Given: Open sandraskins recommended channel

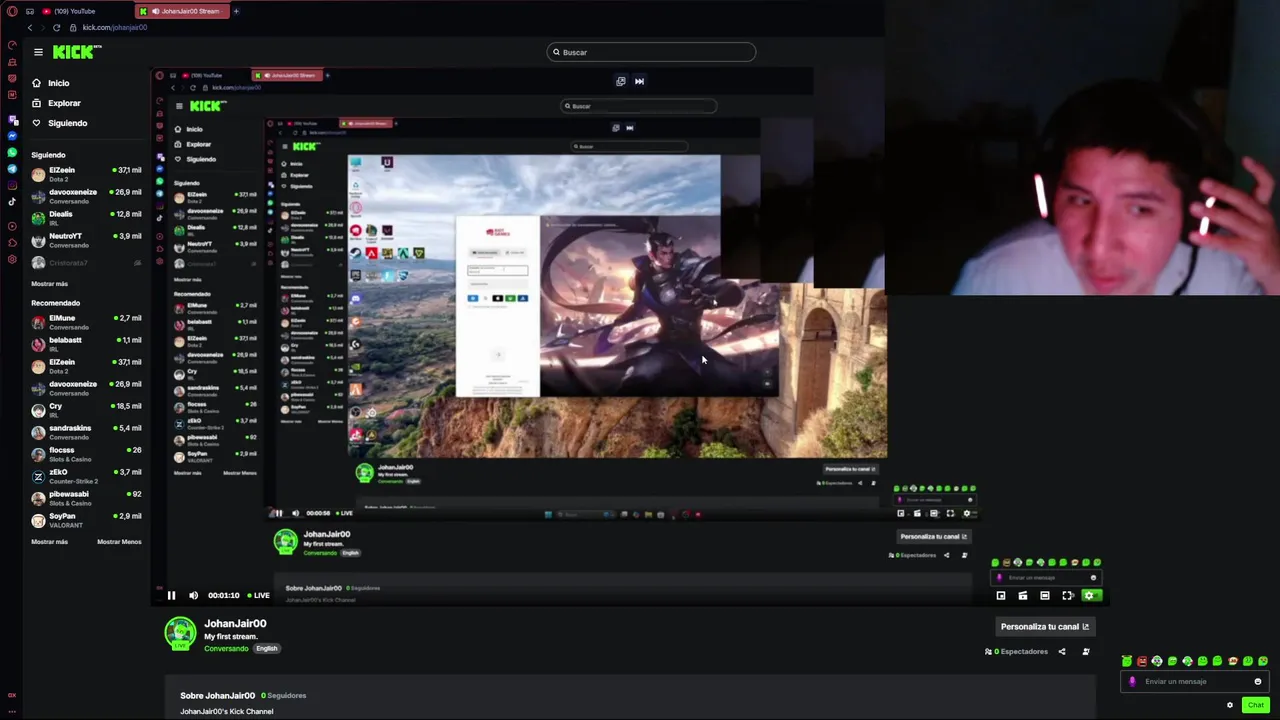Looking at the screenshot, I should 87,432.
